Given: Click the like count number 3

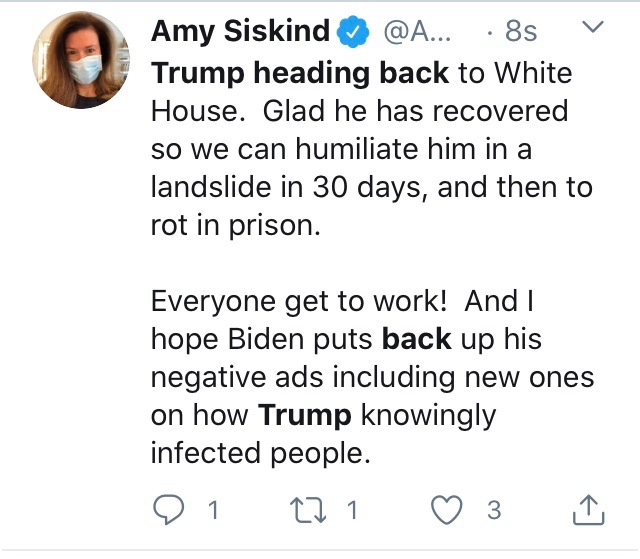Looking at the screenshot, I should pyautogui.click(x=494, y=510).
